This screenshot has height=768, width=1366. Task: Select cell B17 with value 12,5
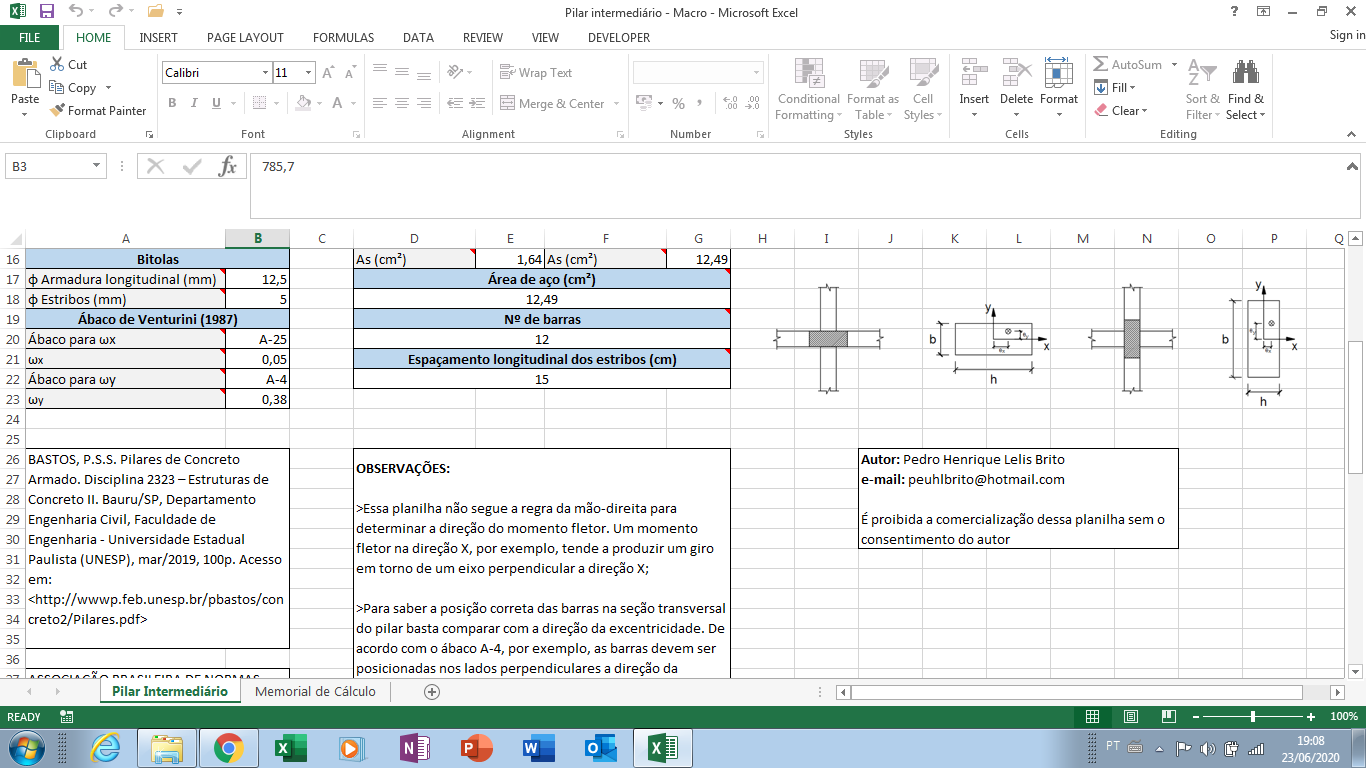pos(258,279)
